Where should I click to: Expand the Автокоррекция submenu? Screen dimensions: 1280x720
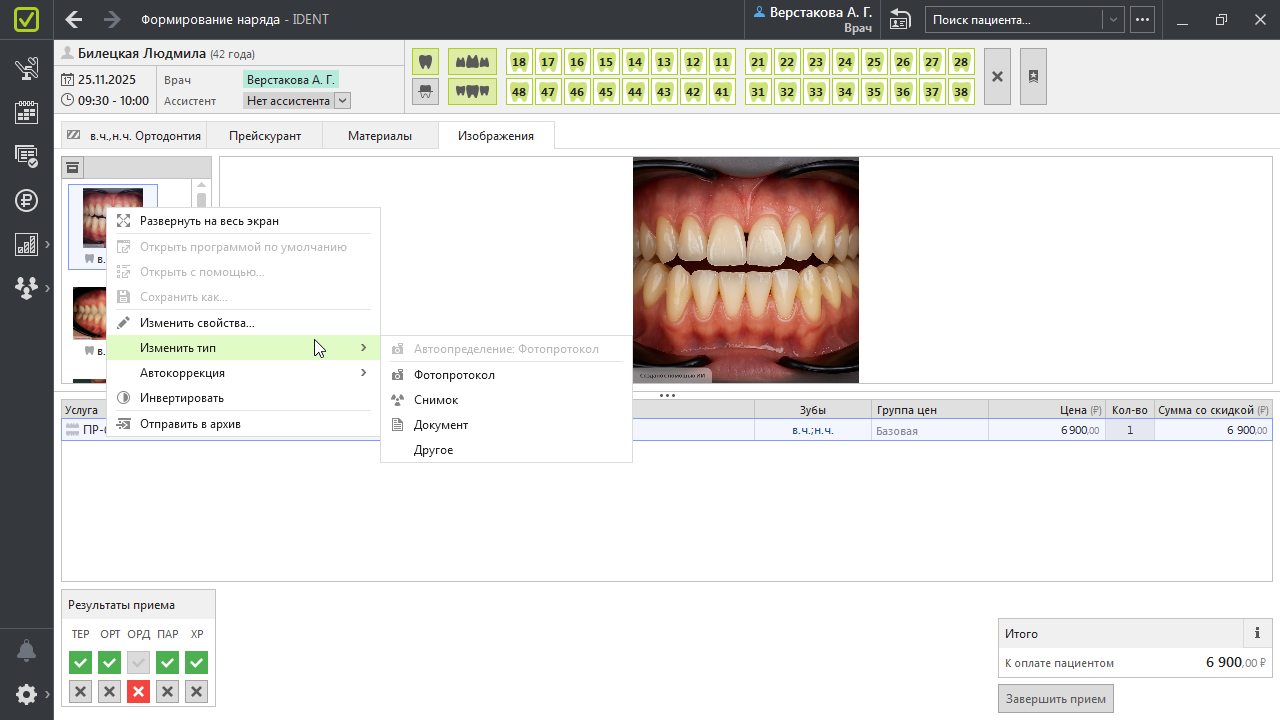pos(240,373)
